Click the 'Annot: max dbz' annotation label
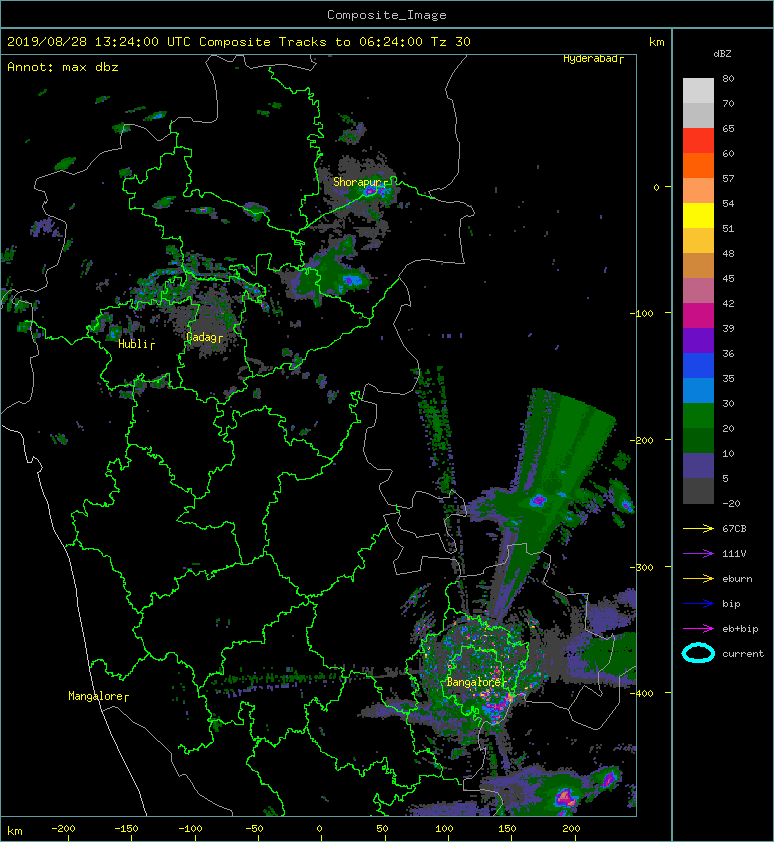 (x=63, y=67)
